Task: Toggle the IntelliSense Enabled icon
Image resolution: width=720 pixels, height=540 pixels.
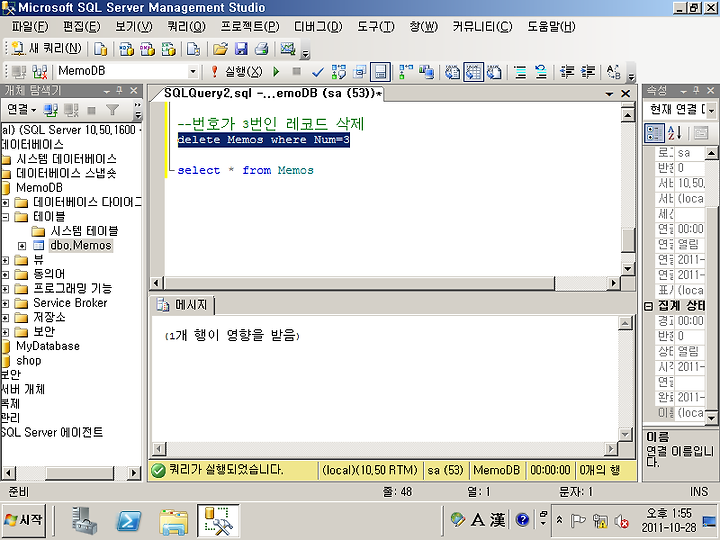Action: click(380, 72)
